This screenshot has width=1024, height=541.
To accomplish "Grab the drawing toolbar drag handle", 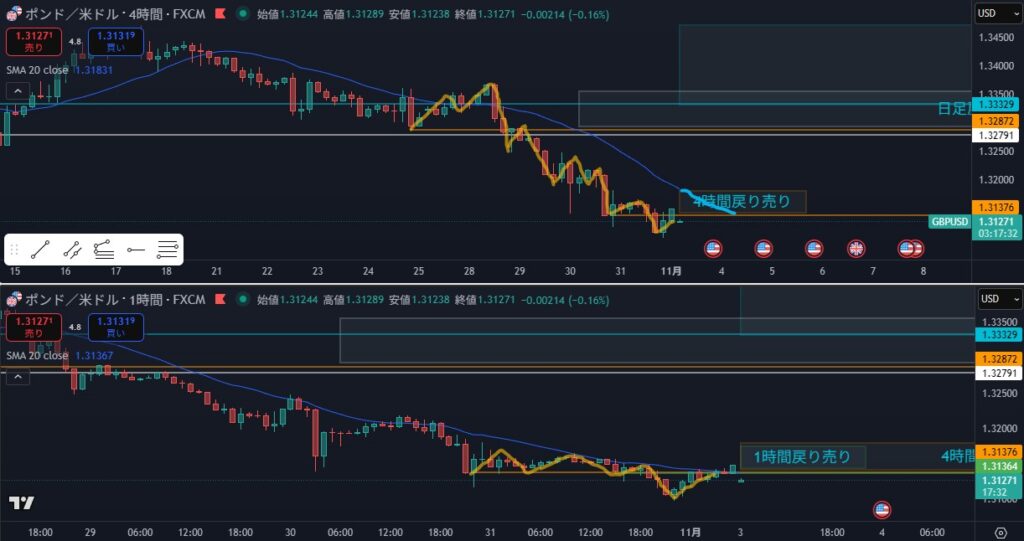I will pyautogui.click(x=14, y=250).
